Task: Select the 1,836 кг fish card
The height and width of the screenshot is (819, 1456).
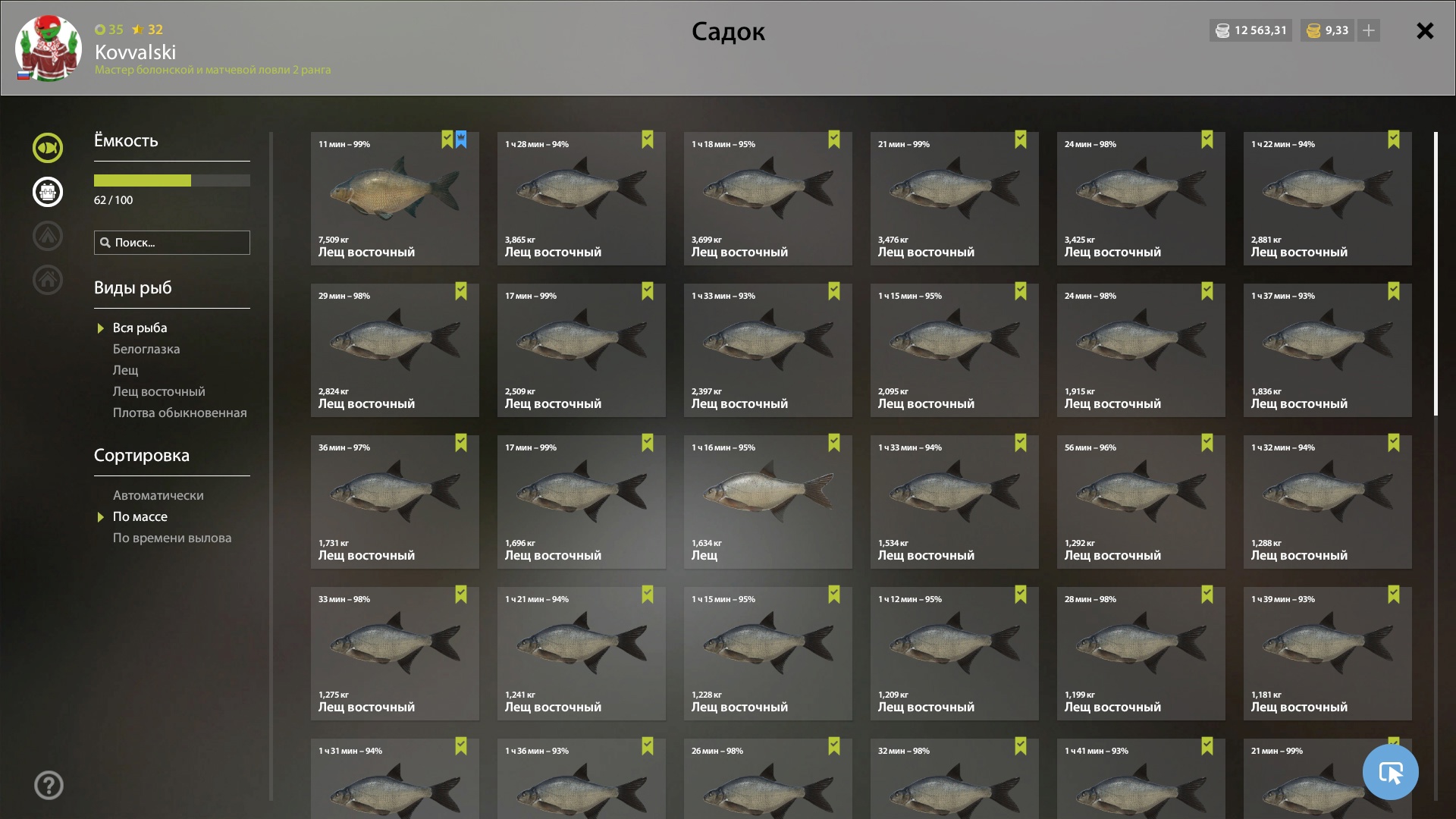Action: [x=1328, y=350]
